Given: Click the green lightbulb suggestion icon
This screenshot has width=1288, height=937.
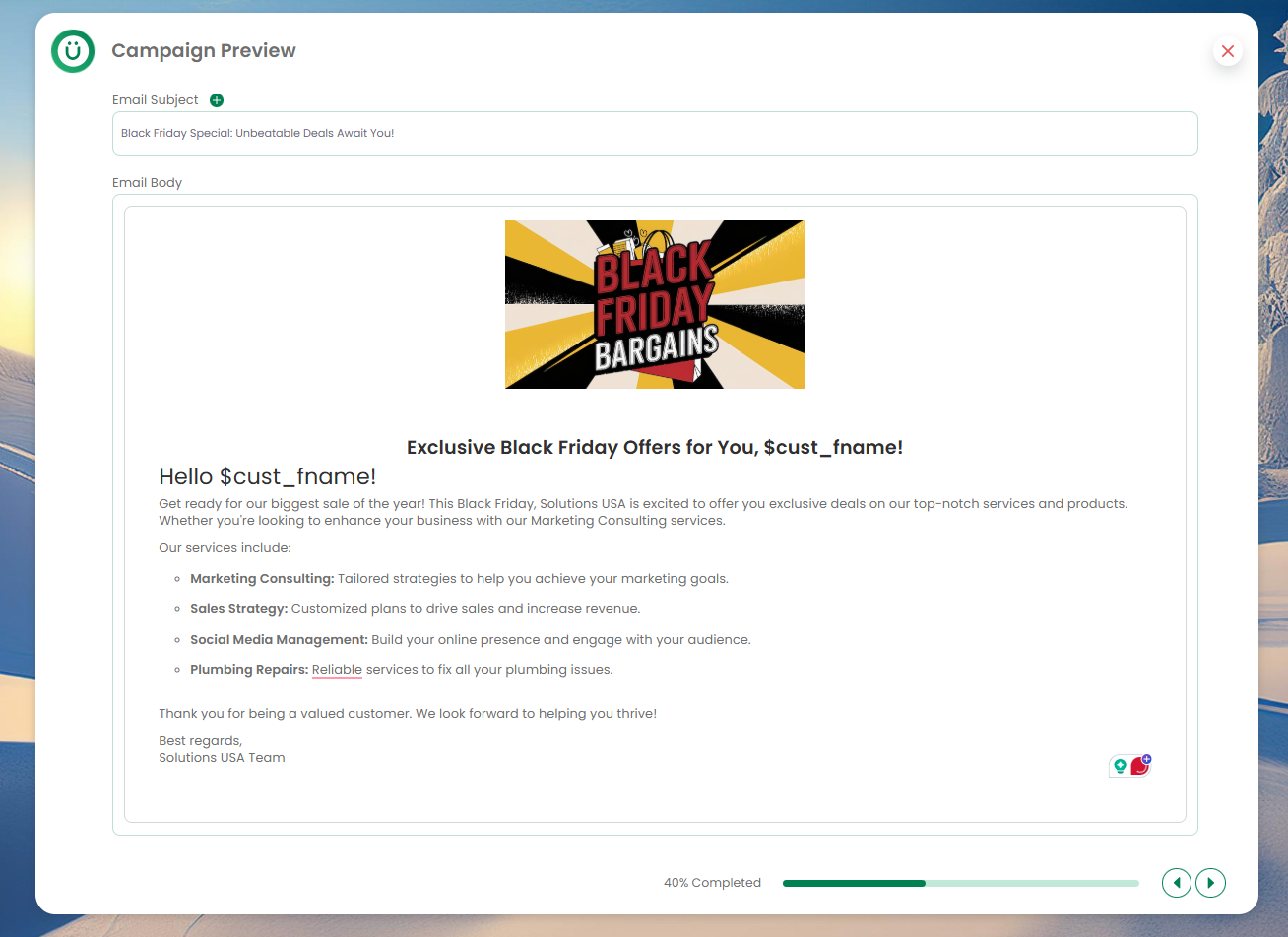Looking at the screenshot, I should pos(1120,766).
